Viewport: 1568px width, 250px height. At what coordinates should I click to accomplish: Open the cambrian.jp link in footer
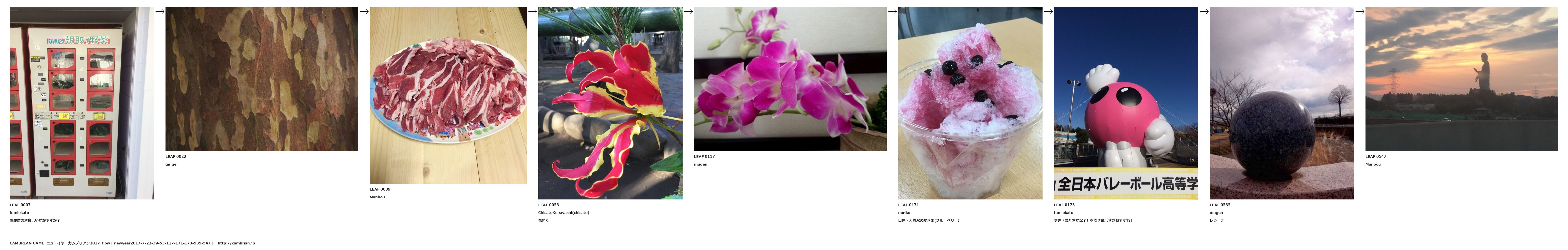tap(236, 243)
